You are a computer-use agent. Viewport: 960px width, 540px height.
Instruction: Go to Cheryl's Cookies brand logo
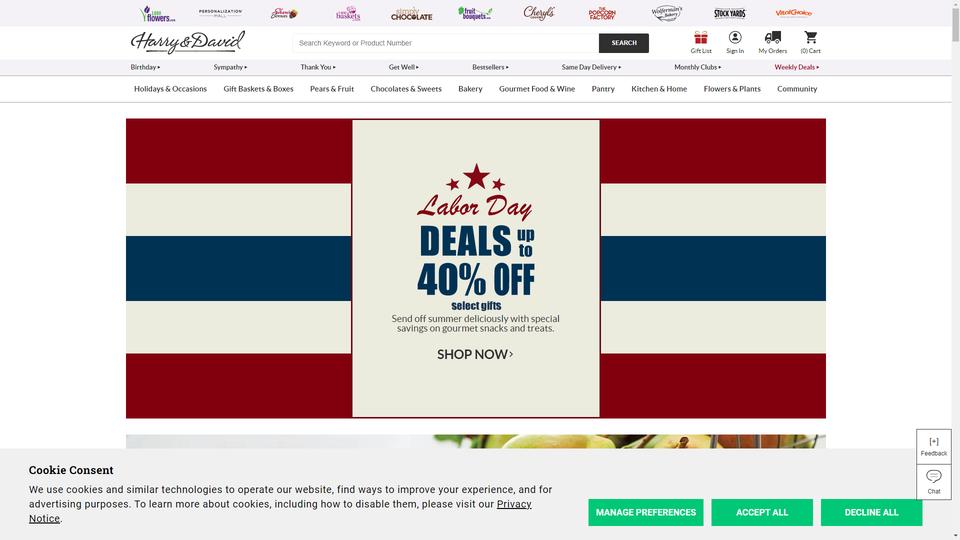click(x=539, y=13)
